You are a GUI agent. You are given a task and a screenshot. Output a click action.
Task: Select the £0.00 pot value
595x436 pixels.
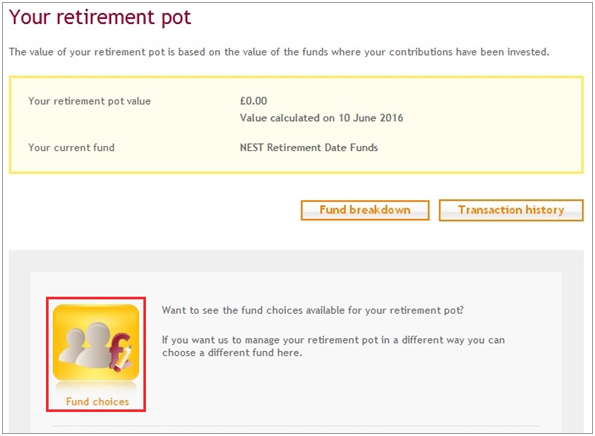point(253,101)
